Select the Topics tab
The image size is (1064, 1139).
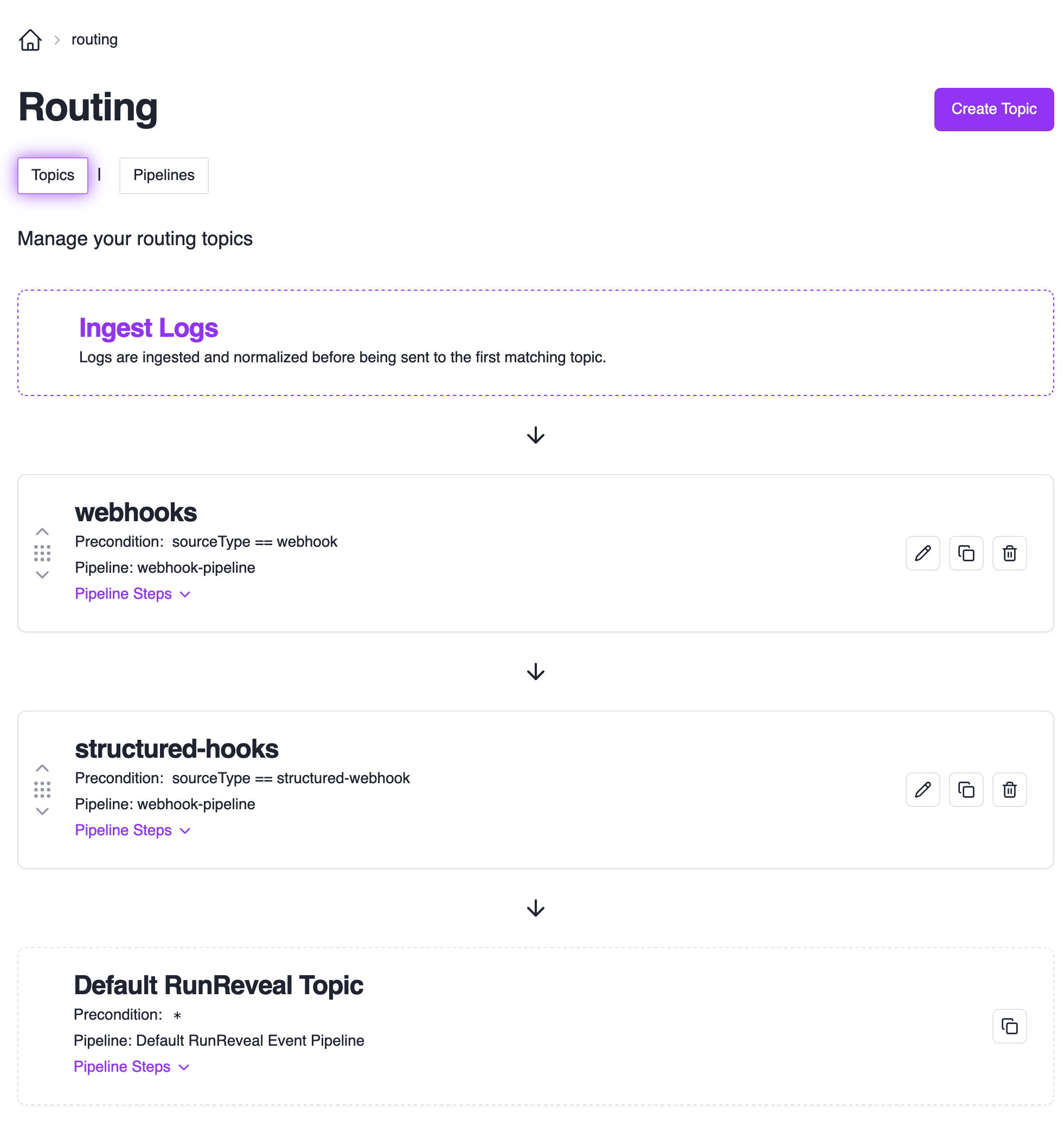pyautogui.click(x=53, y=175)
